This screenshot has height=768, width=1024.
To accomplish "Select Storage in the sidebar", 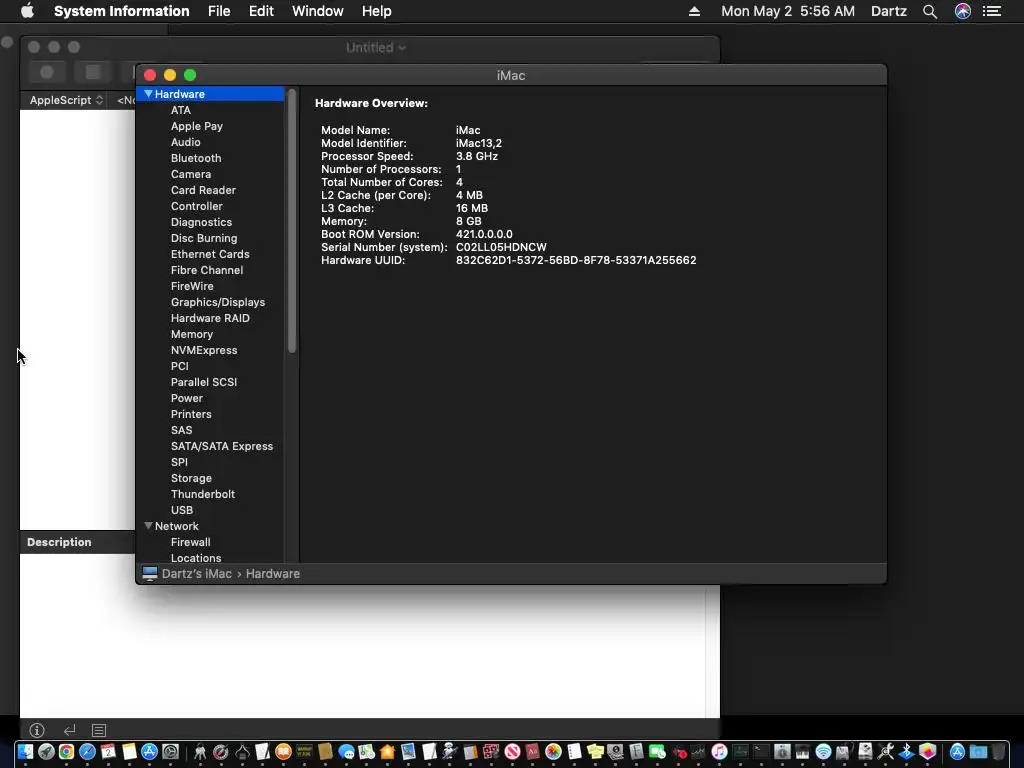I will click(x=191, y=478).
